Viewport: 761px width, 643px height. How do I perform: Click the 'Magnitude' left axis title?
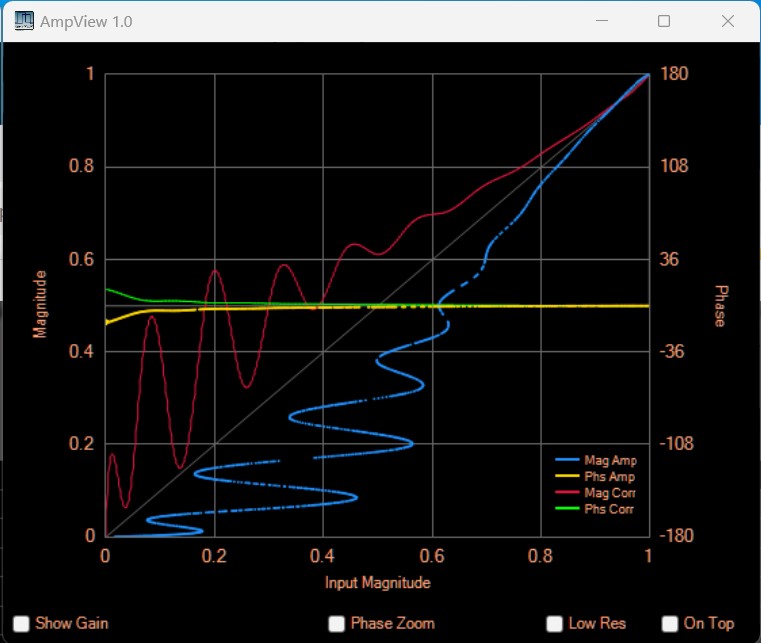[x=40, y=304]
